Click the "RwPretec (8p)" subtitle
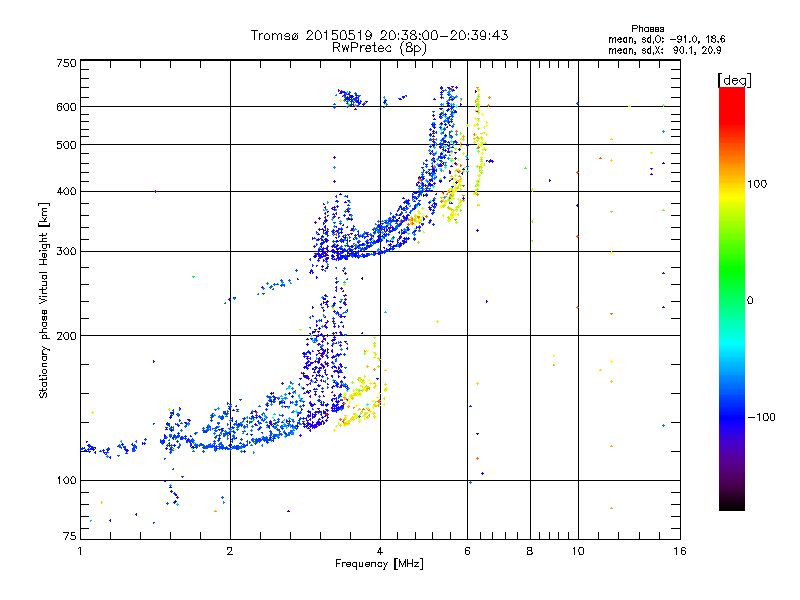Viewport: 800px width, 600px height. coord(379,48)
